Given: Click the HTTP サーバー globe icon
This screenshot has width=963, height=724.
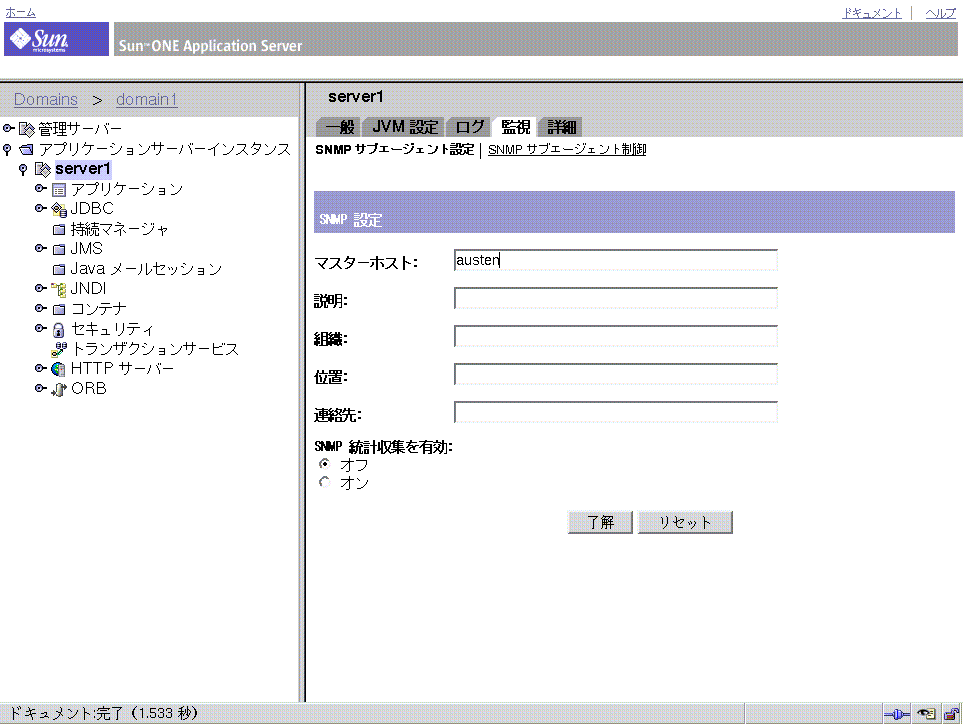Looking at the screenshot, I should (58, 369).
